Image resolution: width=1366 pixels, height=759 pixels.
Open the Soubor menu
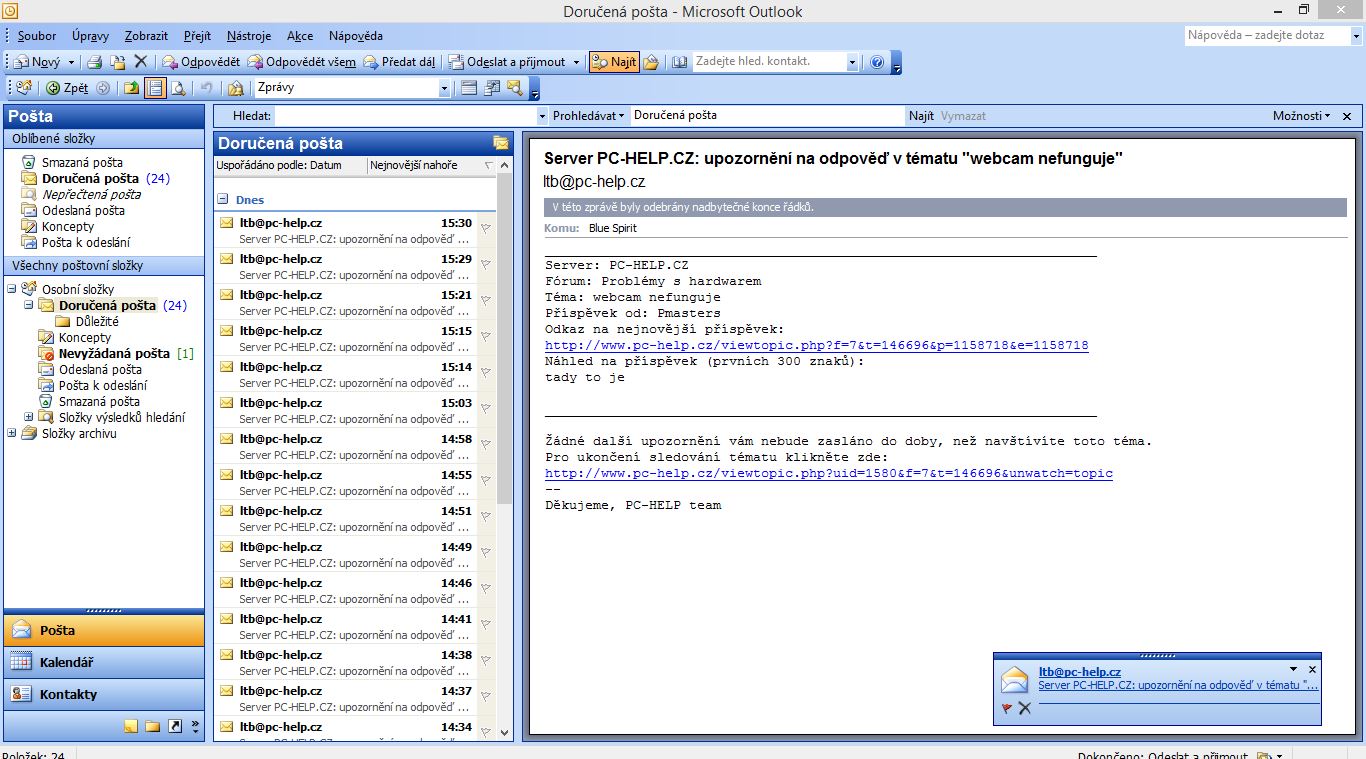37,36
